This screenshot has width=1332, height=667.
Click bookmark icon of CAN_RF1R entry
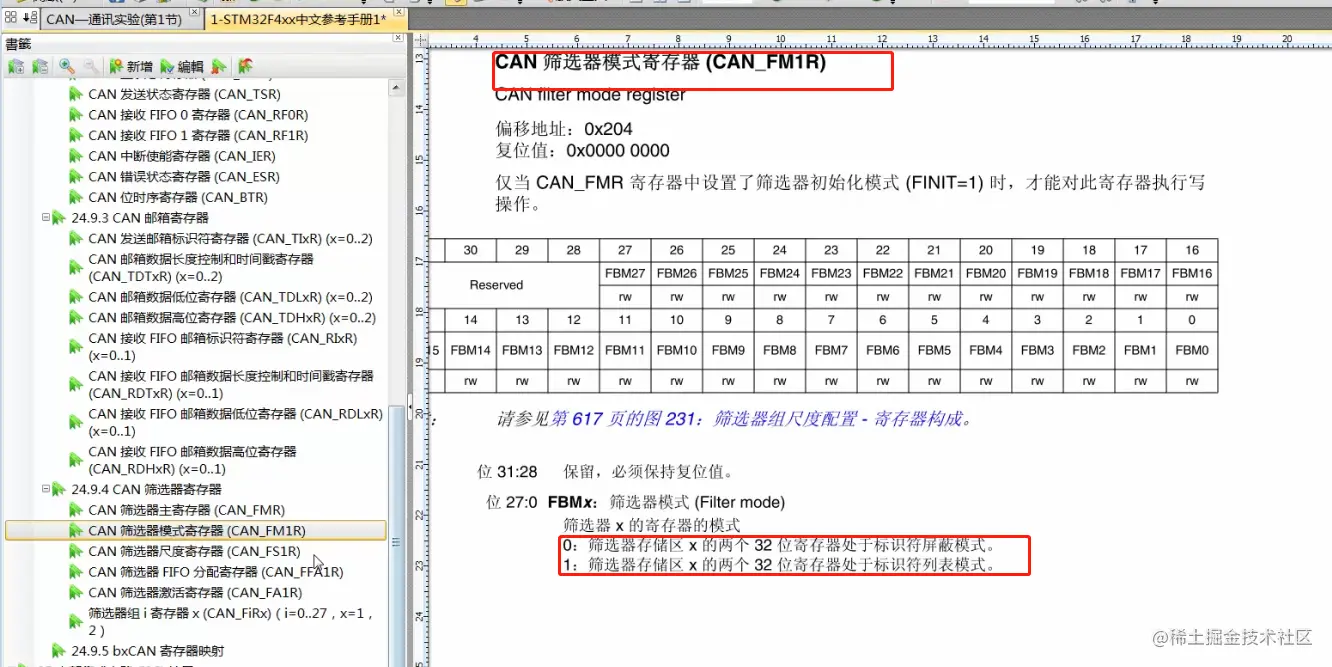[x=76, y=135]
